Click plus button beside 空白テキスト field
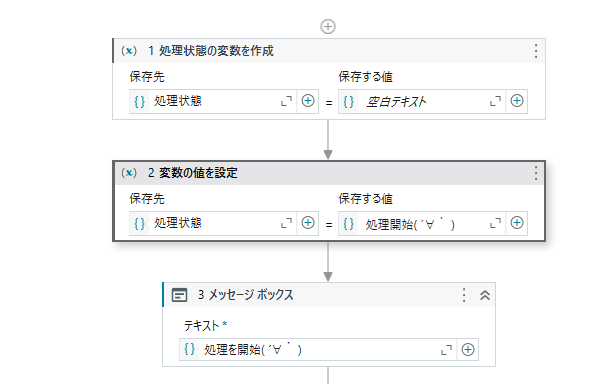Screen dimensions: 603x384 pyautogui.click(x=516, y=101)
